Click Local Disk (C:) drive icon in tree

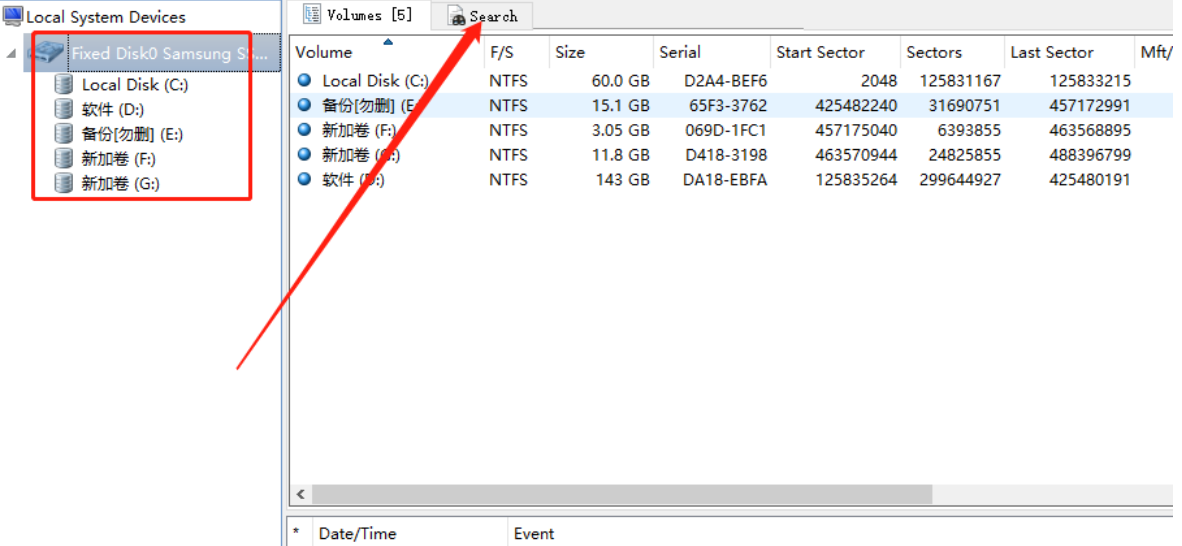(64, 84)
